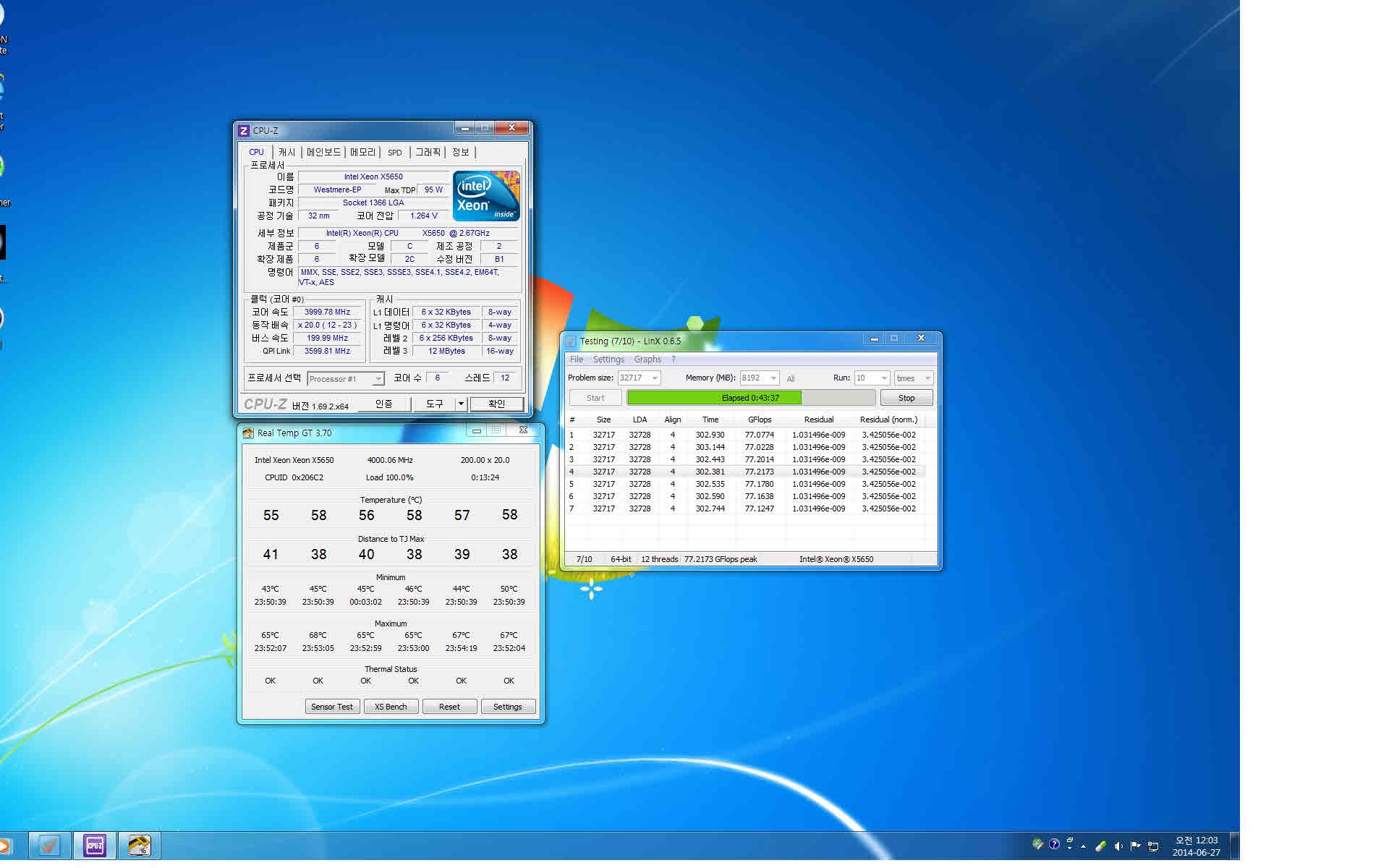Click the 확인 button in CPU-Z
1389x868 pixels.
[496, 404]
